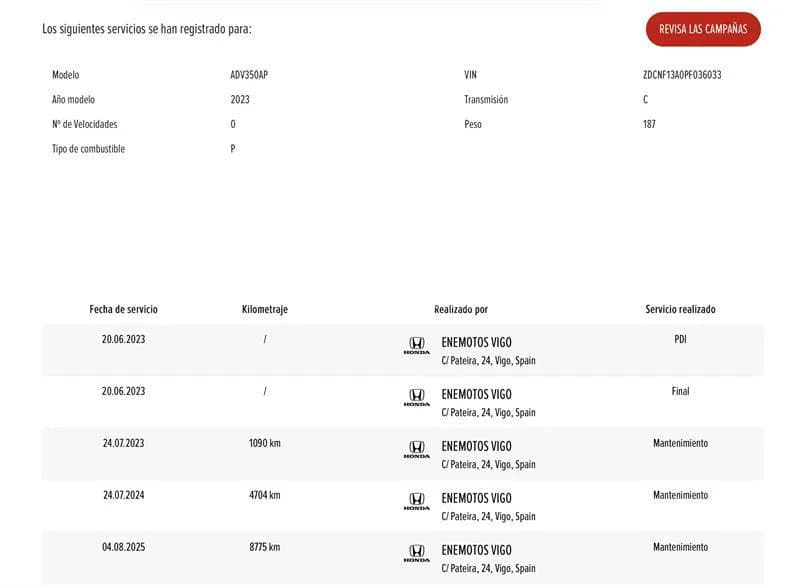Click the Honda logo in the Final service row
800x586 pixels.
416,398
